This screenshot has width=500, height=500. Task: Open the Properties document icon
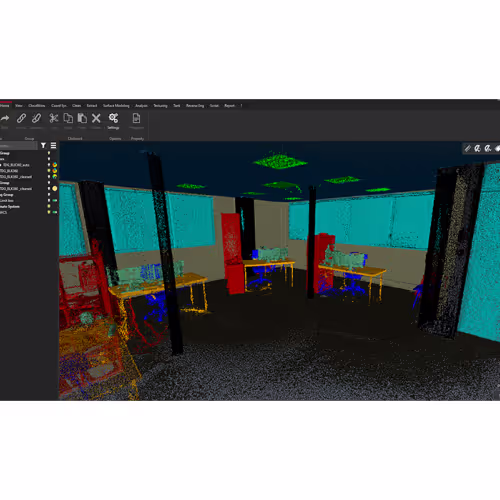(x=136, y=118)
